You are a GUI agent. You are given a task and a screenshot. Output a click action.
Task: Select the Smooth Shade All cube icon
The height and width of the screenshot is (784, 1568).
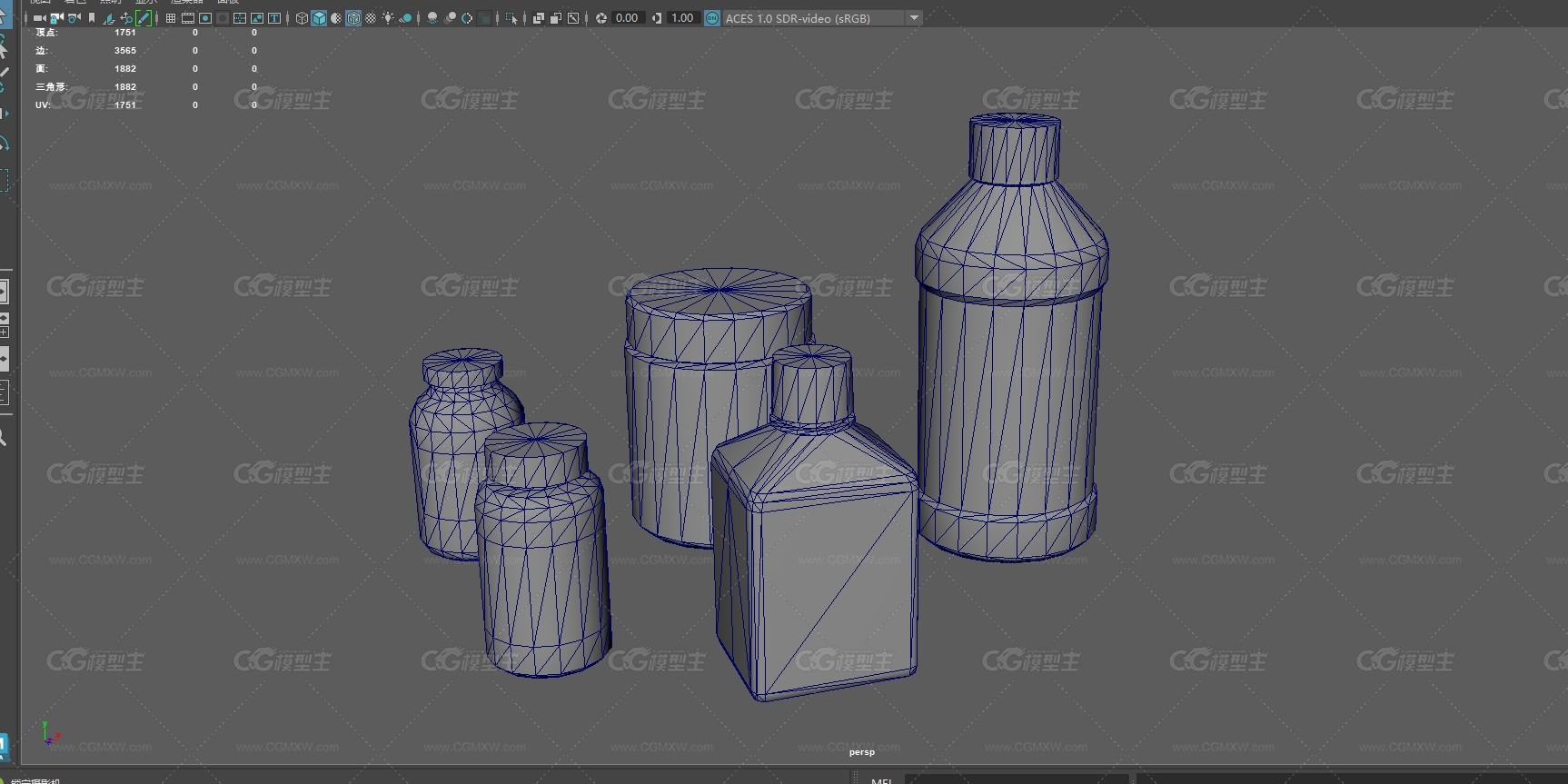point(319,18)
